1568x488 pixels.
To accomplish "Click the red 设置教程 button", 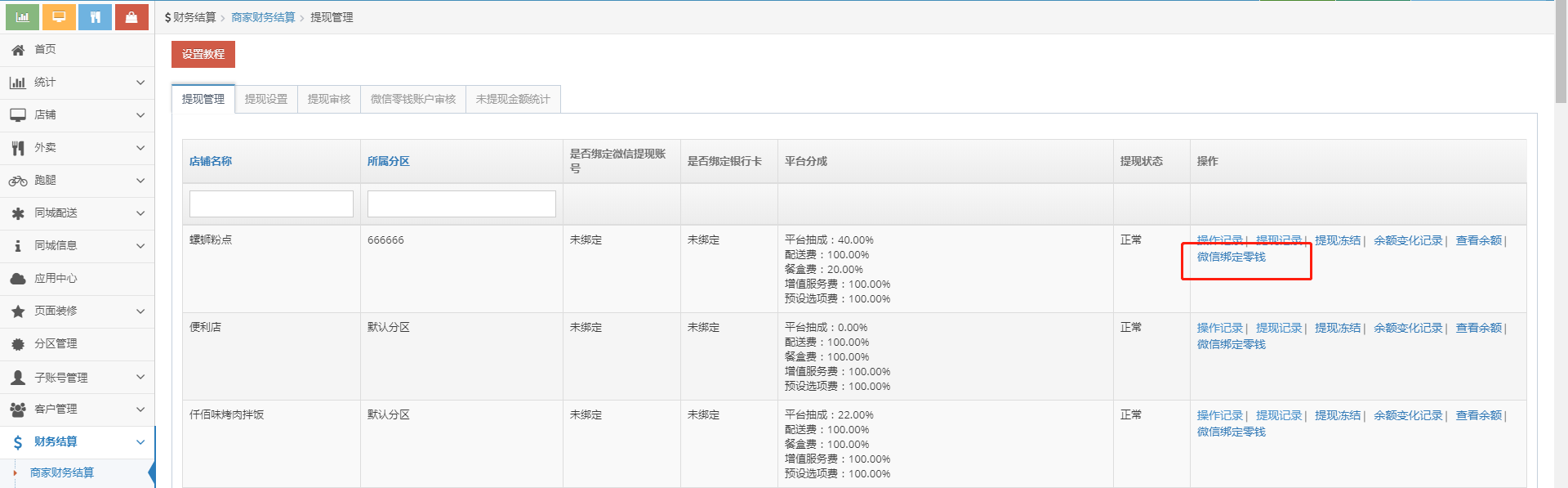I will 203,54.
